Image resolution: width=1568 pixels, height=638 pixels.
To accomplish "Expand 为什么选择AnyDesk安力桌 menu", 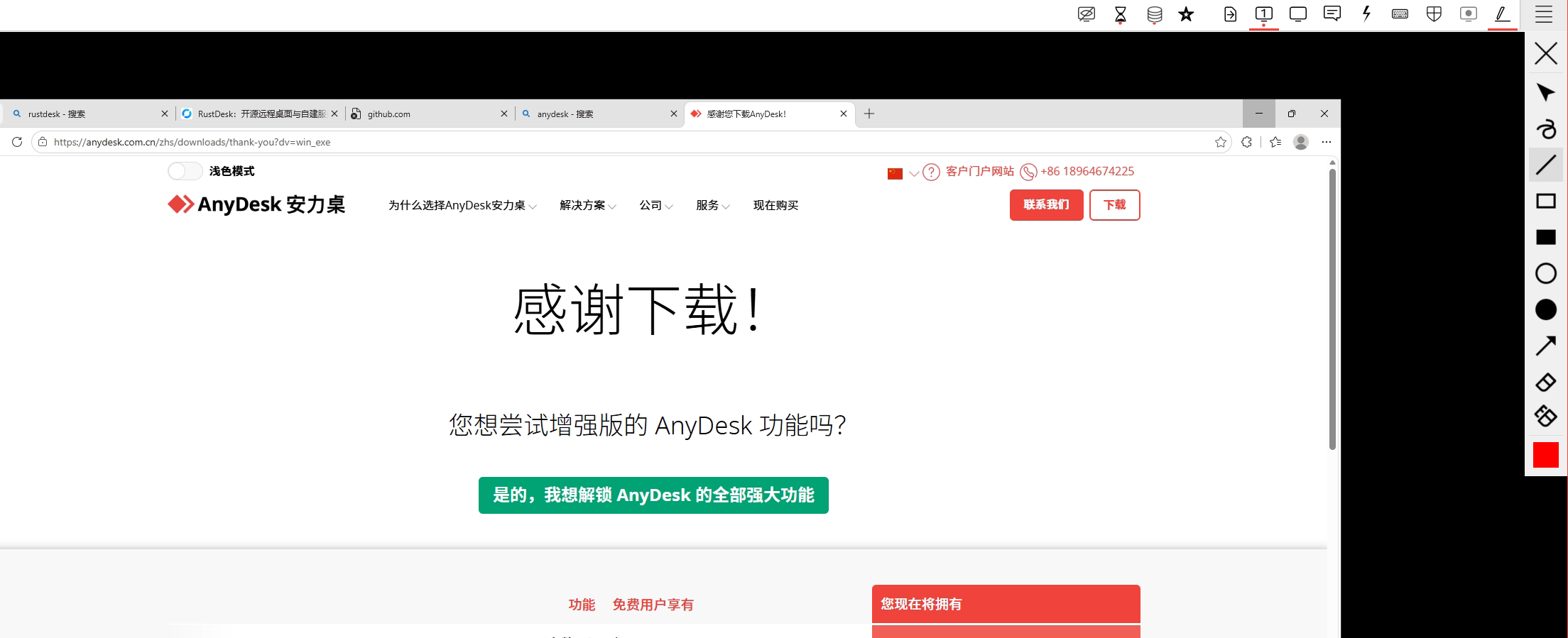I will 462,205.
